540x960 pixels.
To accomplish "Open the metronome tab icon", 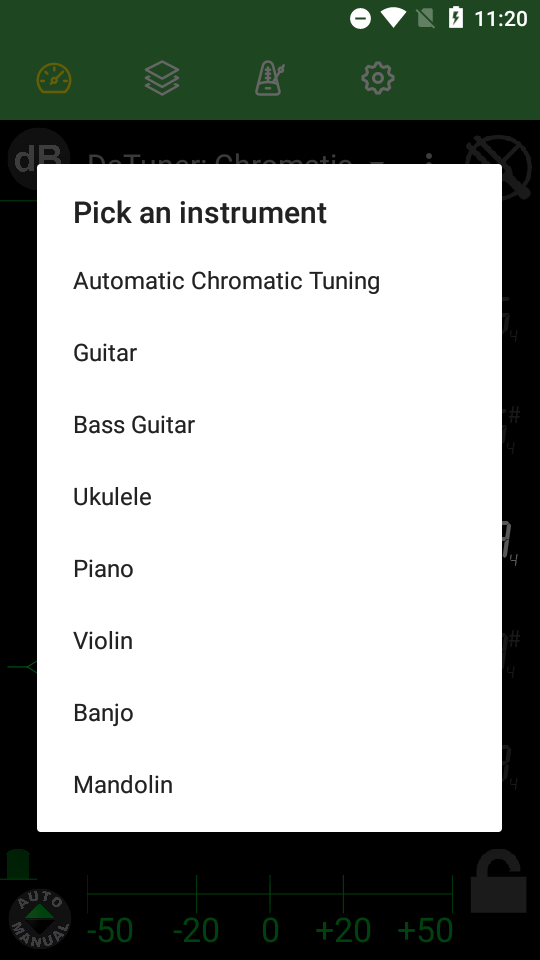I will [x=269, y=78].
